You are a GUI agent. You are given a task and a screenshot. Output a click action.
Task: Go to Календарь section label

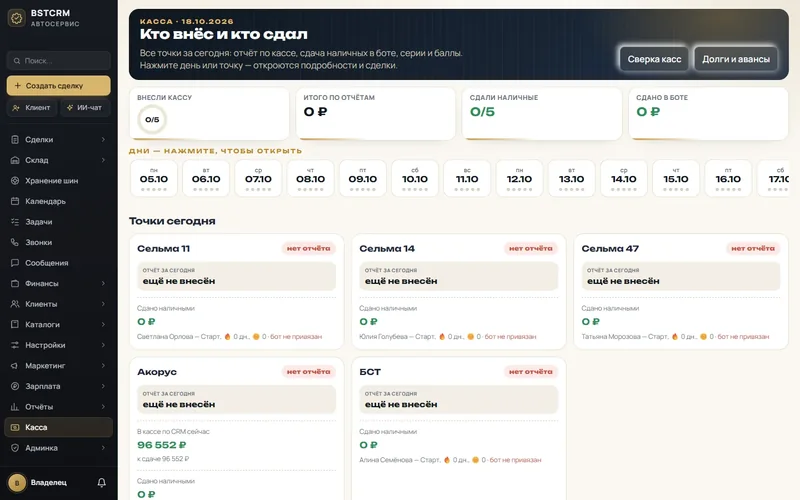45,201
